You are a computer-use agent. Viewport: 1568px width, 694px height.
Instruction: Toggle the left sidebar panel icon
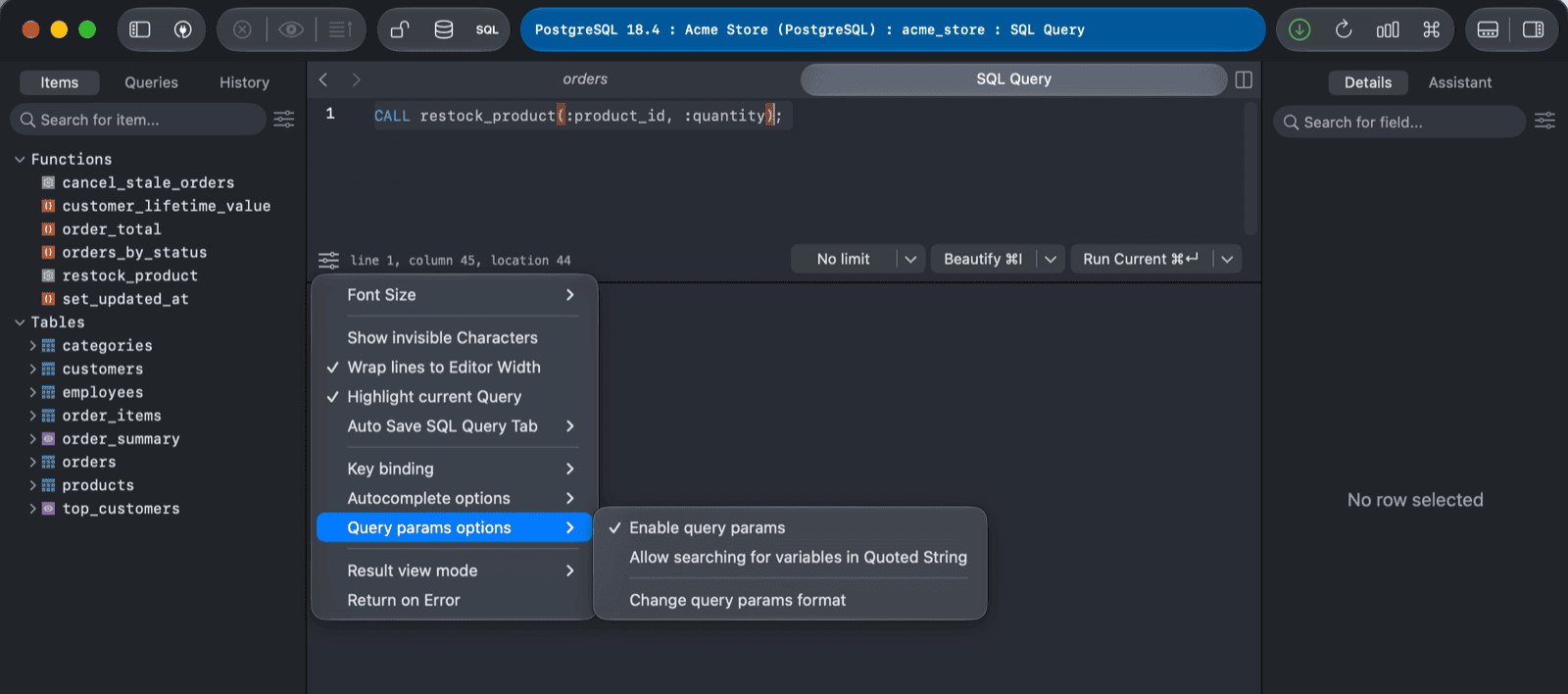140,29
